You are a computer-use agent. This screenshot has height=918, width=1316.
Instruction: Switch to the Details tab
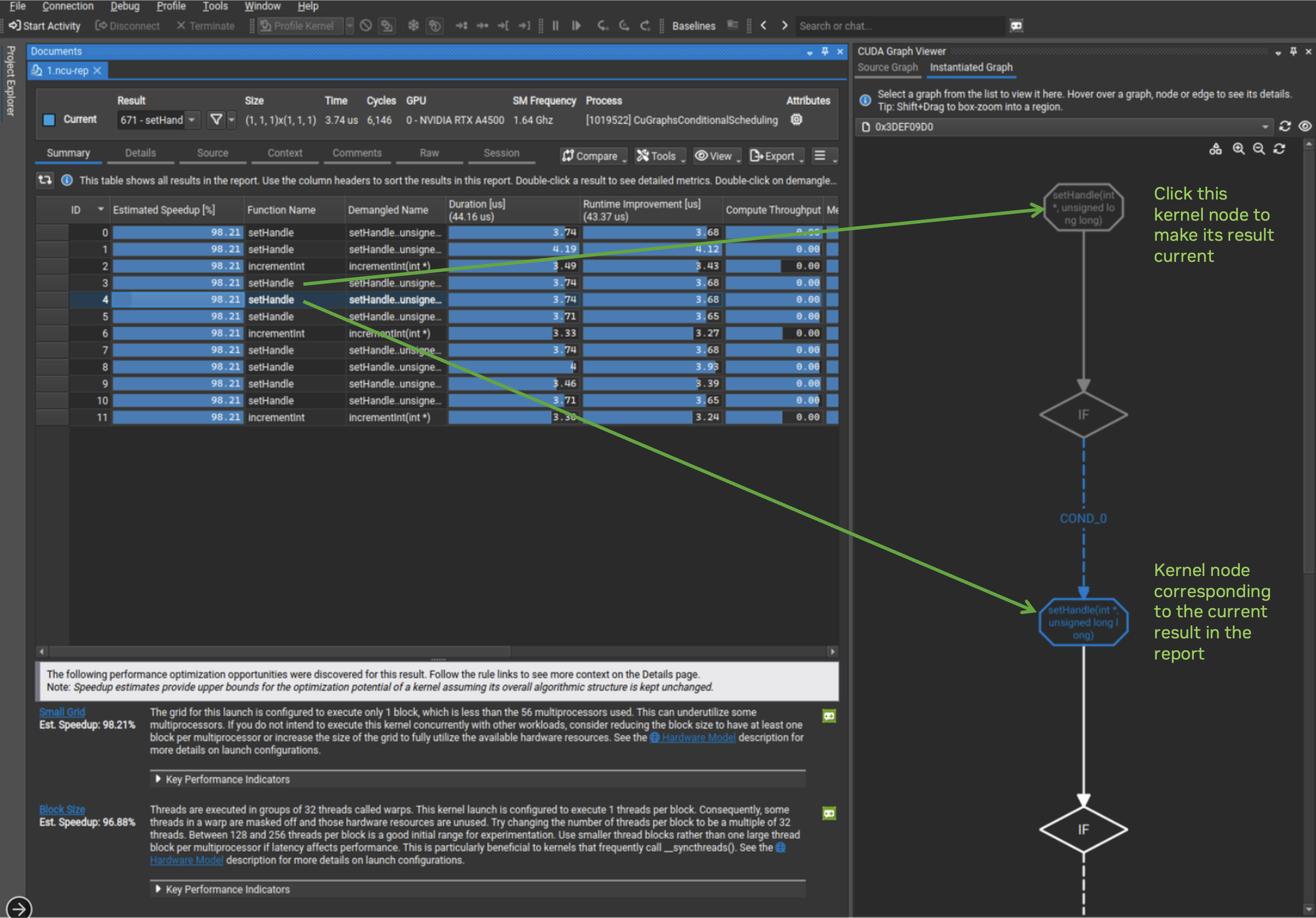[141, 153]
